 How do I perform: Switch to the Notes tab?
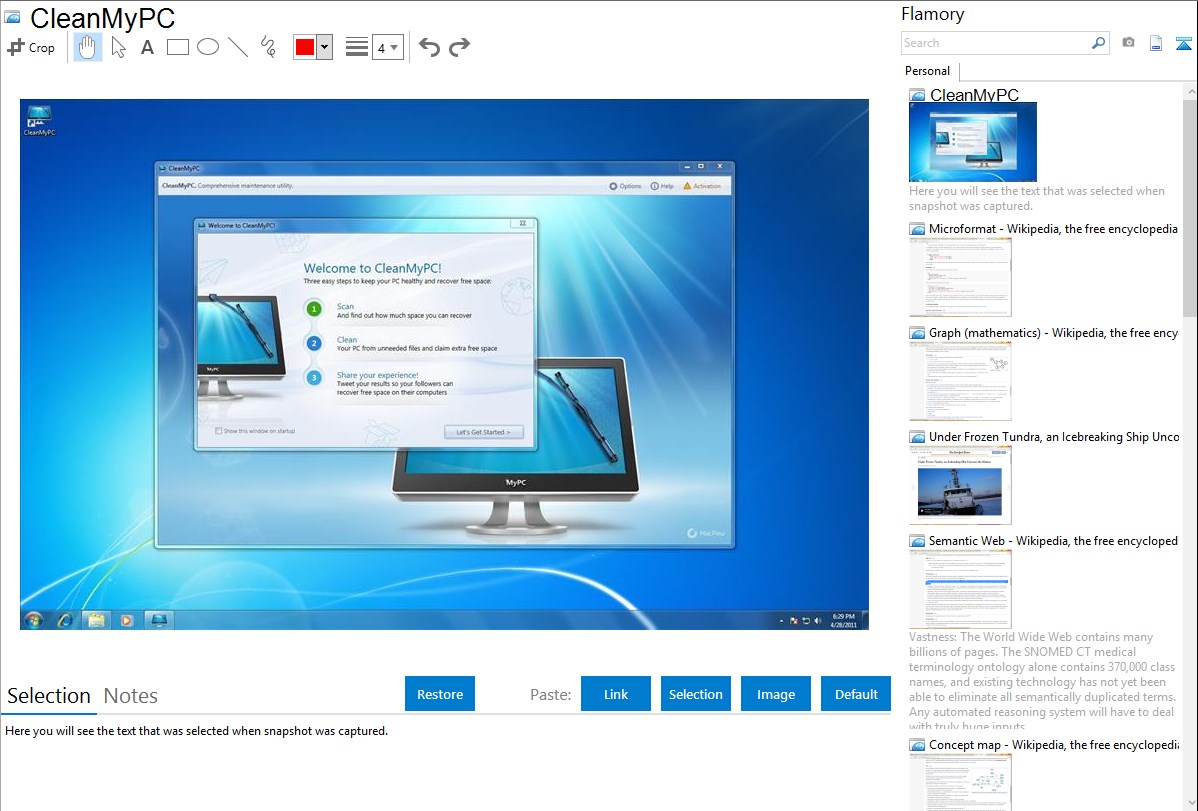(x=131, y=696)
